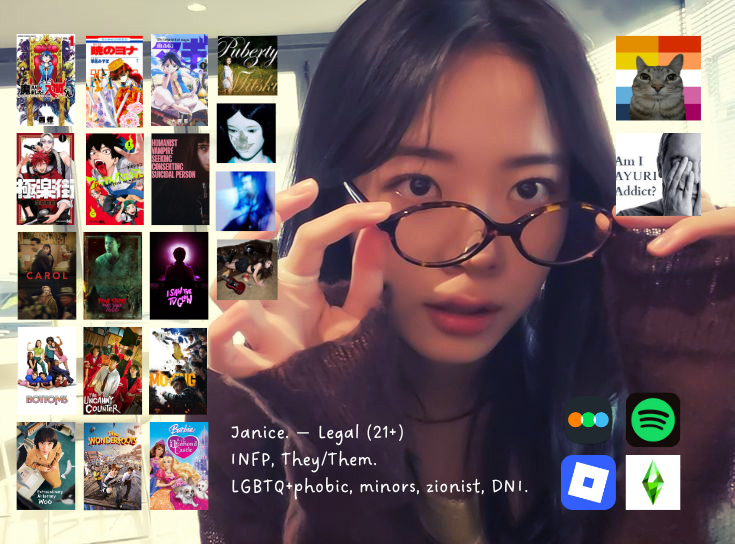Click the Sims green plumbob icon
This screenshot has width=735, height=544.
(652, 482)
